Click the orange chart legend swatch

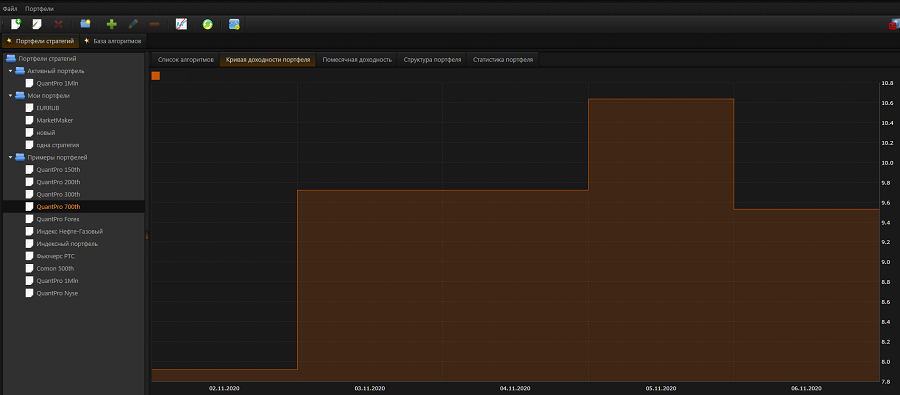tap(156, 76)
